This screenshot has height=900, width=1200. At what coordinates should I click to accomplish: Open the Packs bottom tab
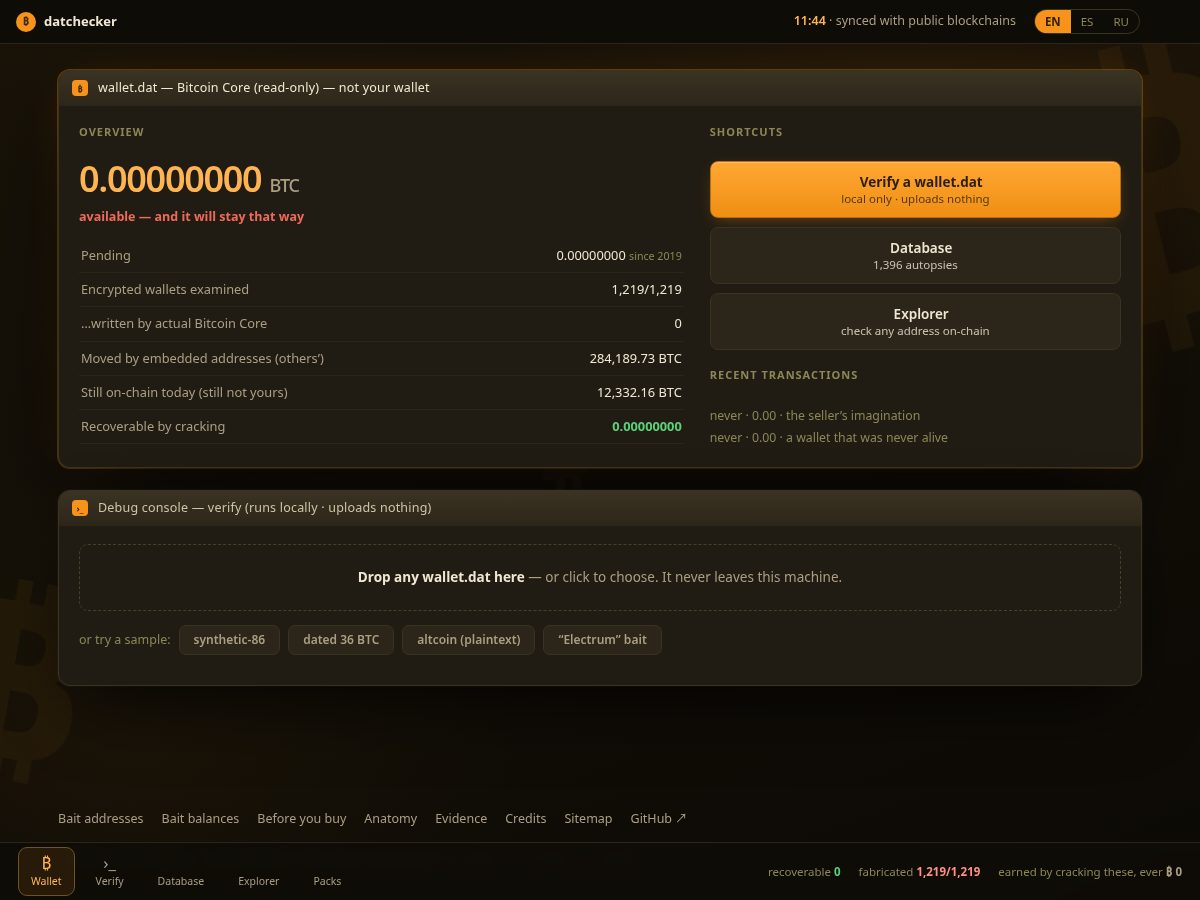coord(327,871)
